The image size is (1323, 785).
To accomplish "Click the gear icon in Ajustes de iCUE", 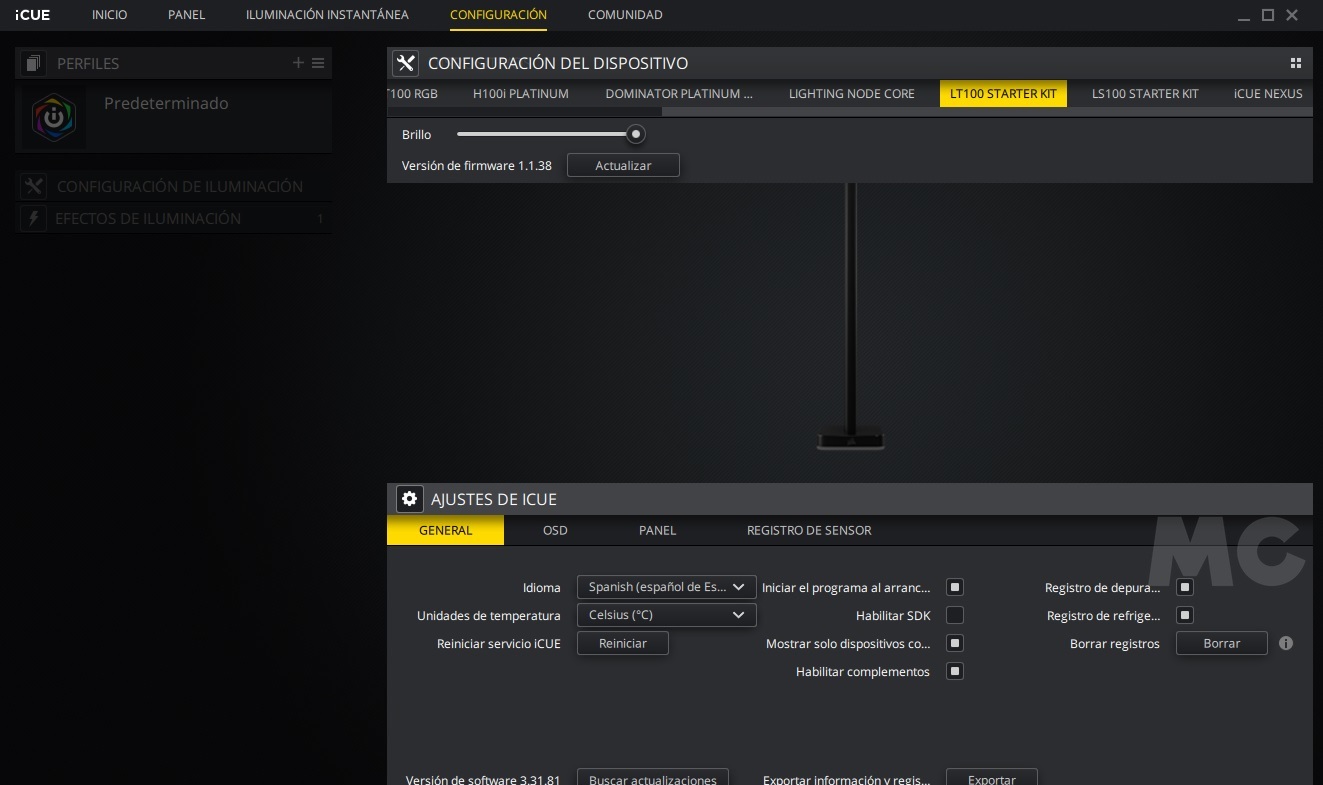I will (408, 499).
